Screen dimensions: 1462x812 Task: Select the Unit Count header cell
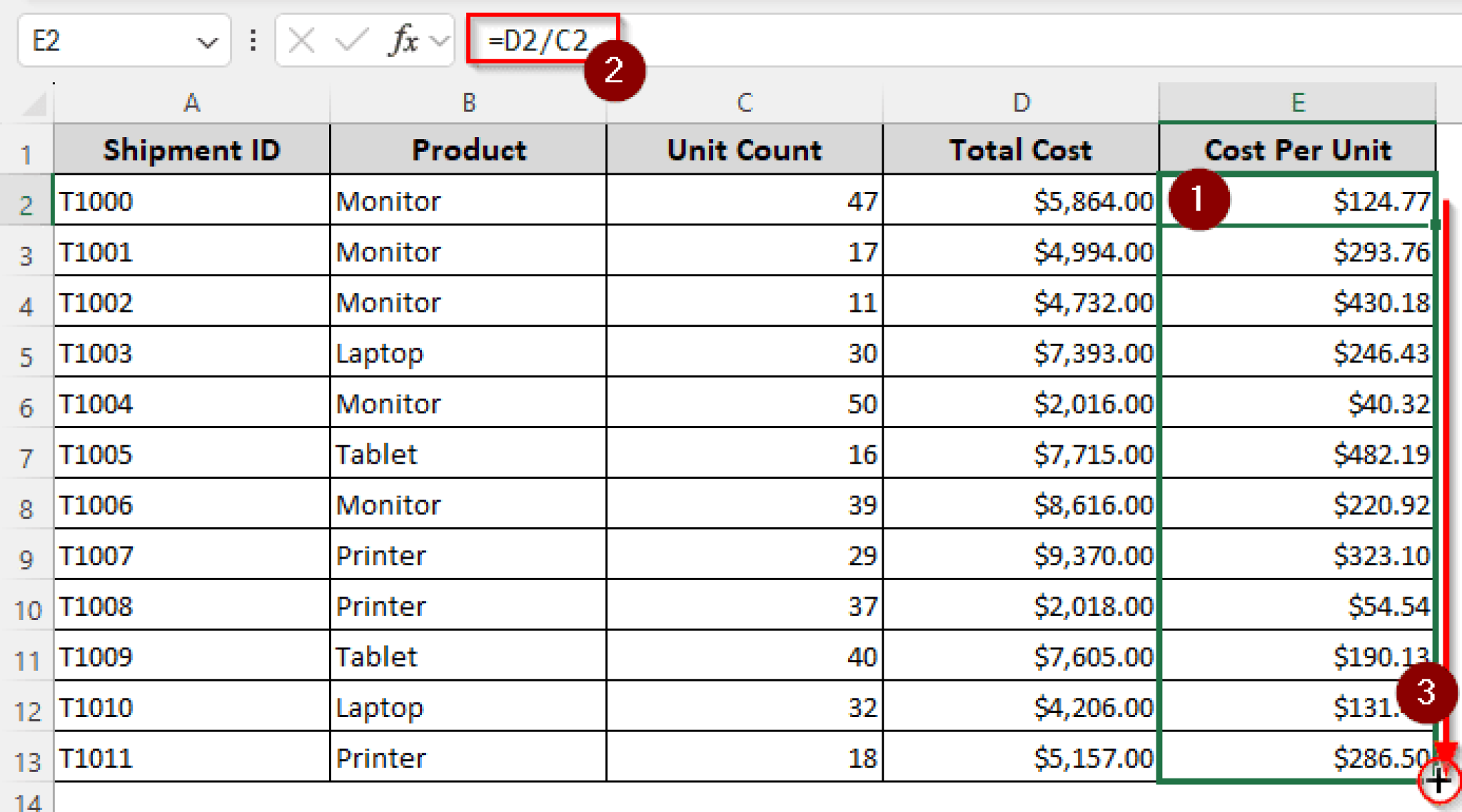(744, 150)
